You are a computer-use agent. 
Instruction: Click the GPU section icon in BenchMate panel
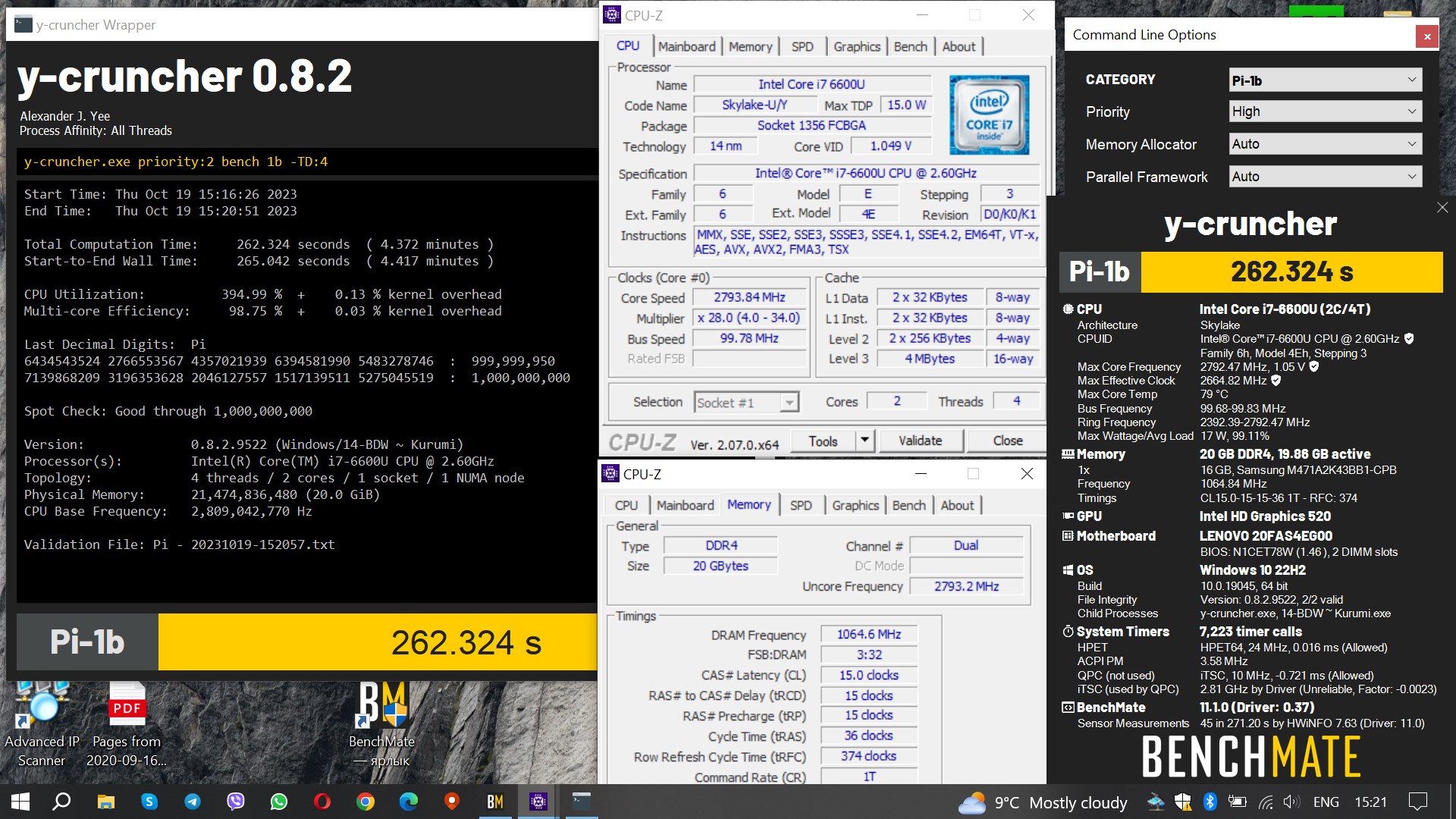[1068, 516]
